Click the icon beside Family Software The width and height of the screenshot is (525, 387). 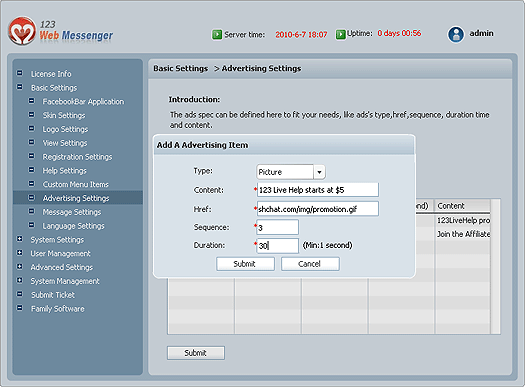click(x=20, y=308)
